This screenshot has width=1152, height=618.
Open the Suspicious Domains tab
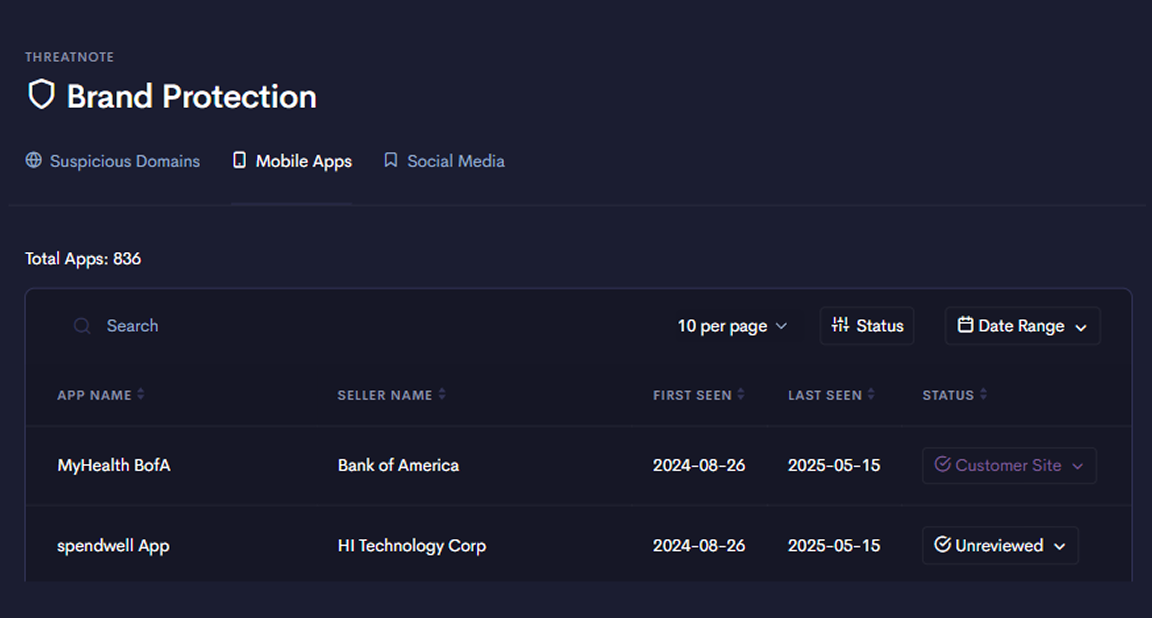112,161
